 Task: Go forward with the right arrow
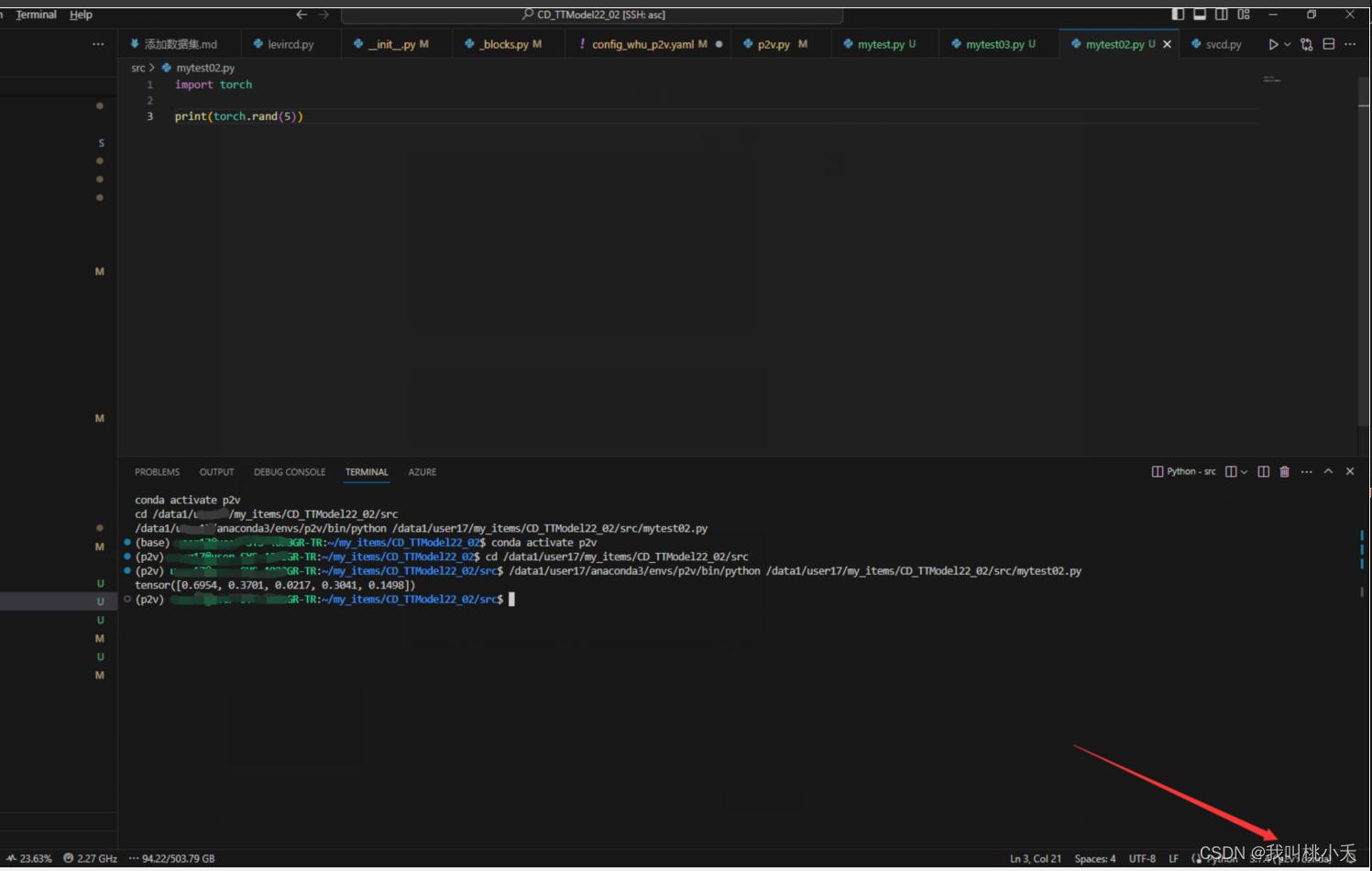(x=324, y=15)
